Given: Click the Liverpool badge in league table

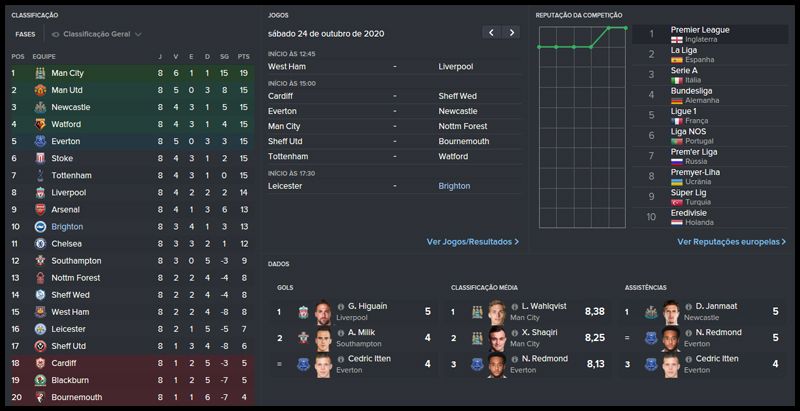Looking at the screenshot, I should click(x=40, y=192).
